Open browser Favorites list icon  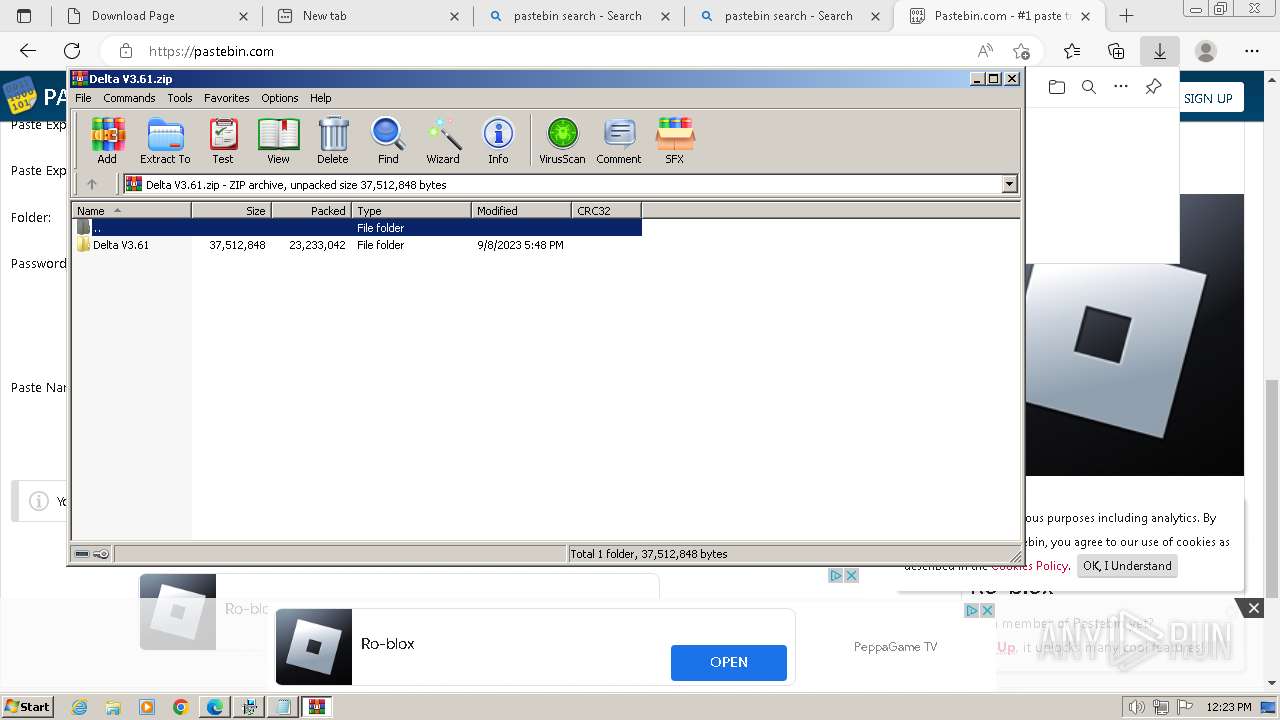point(1072,51)
